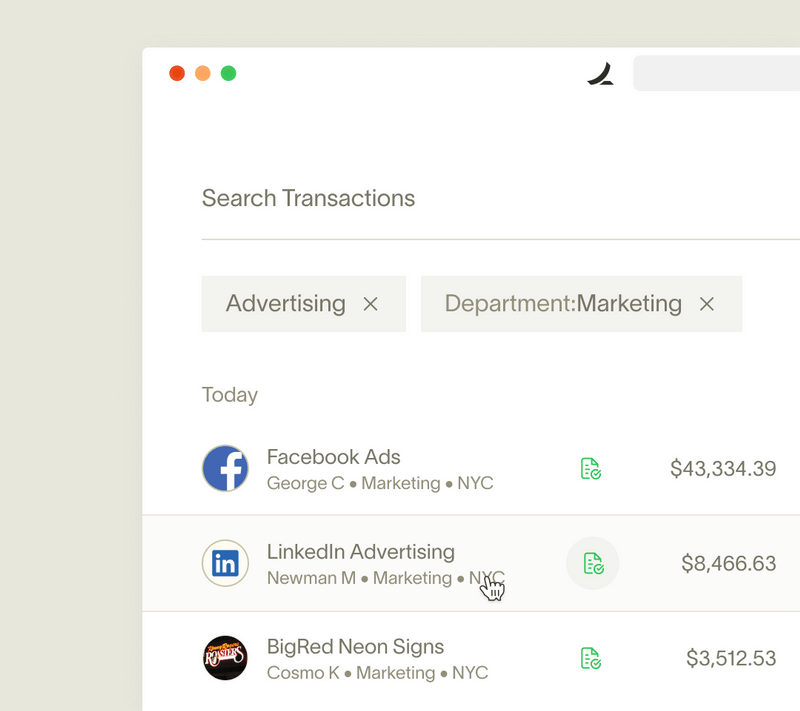Click the $8,466.63 amount

click(x=728, y=564)
